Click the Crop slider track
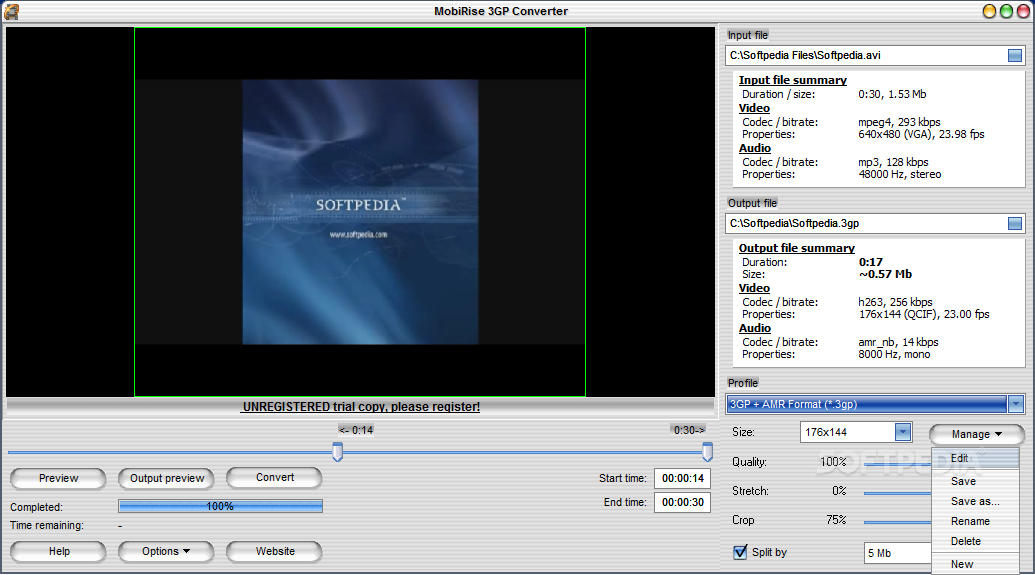This screenshot has width=1035, height=575. (x=898, y=522)
